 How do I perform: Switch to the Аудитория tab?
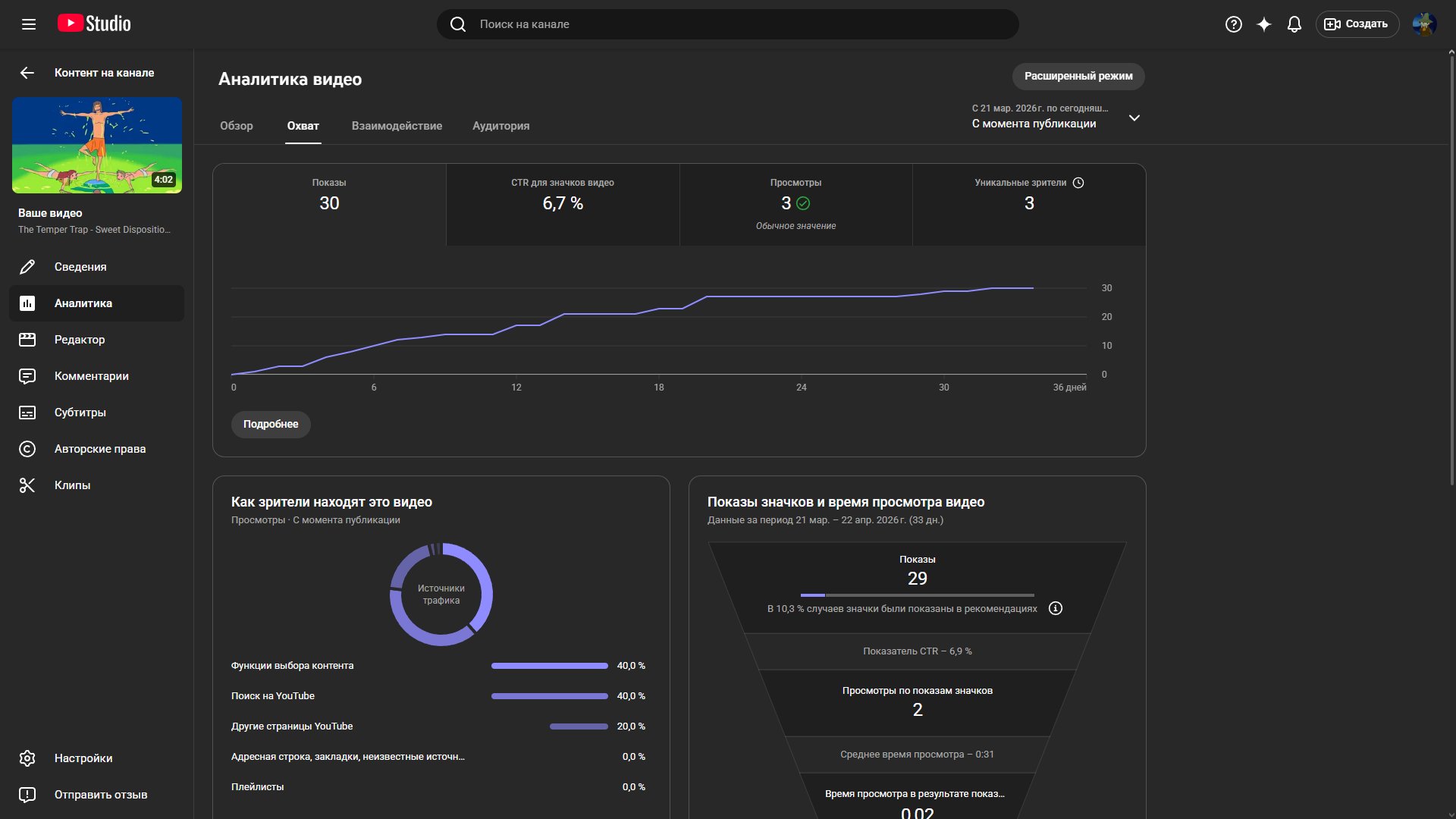[500, 126]
